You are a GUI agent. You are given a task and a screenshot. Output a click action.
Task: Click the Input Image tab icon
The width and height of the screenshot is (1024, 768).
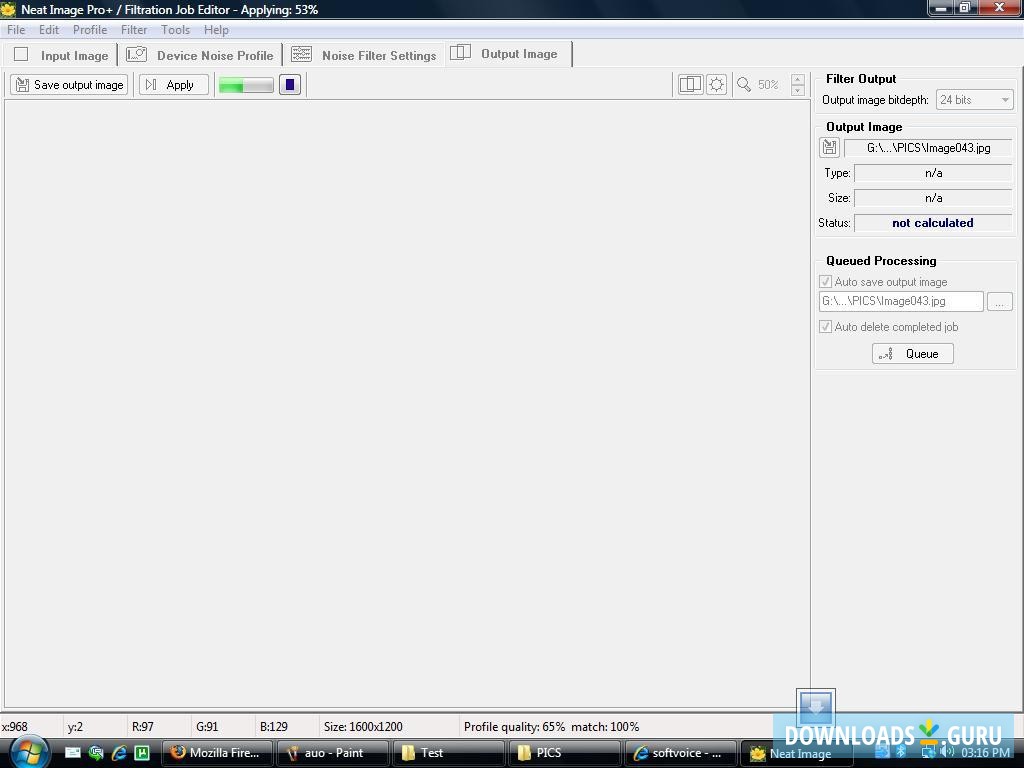[22, 54]
